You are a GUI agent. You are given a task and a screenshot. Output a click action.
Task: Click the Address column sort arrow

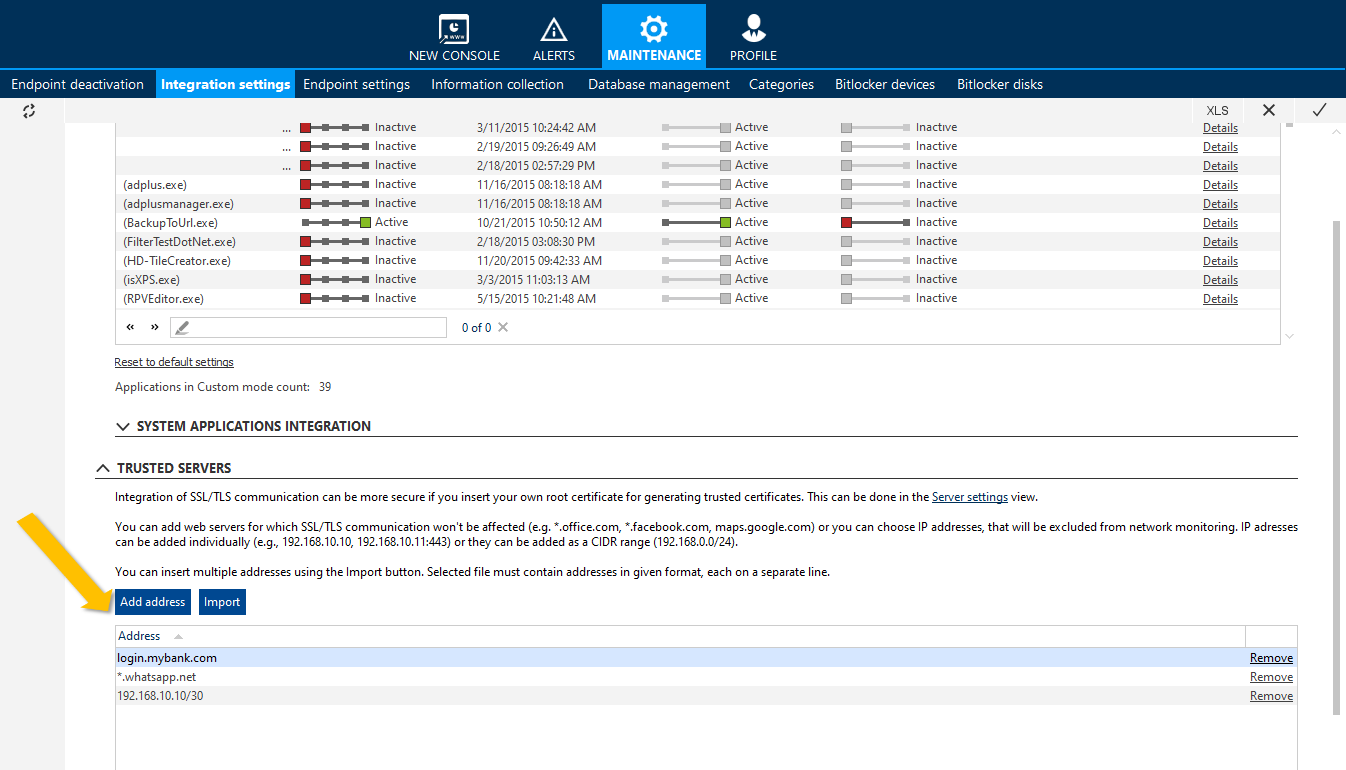[177, 636]
